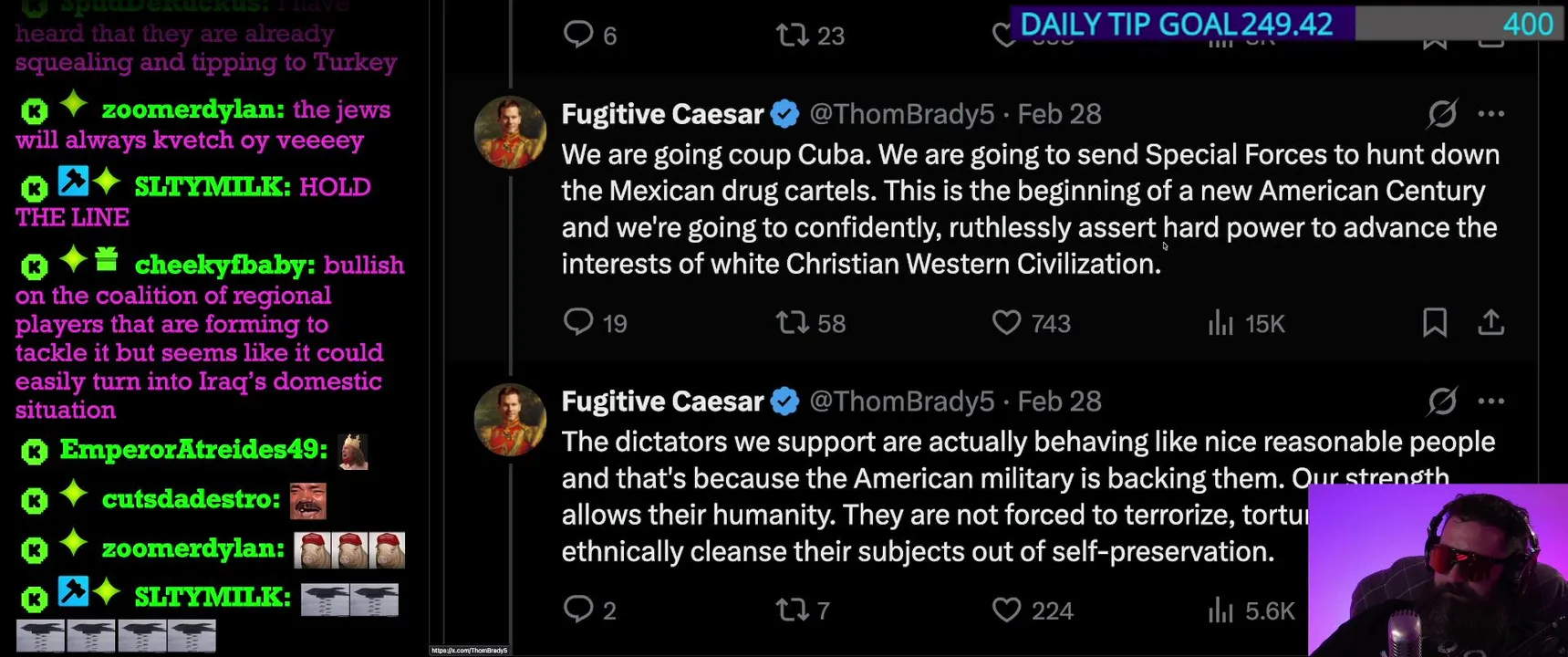Open more options on the Cuba coup tweet

click(x=1491, y=114)
